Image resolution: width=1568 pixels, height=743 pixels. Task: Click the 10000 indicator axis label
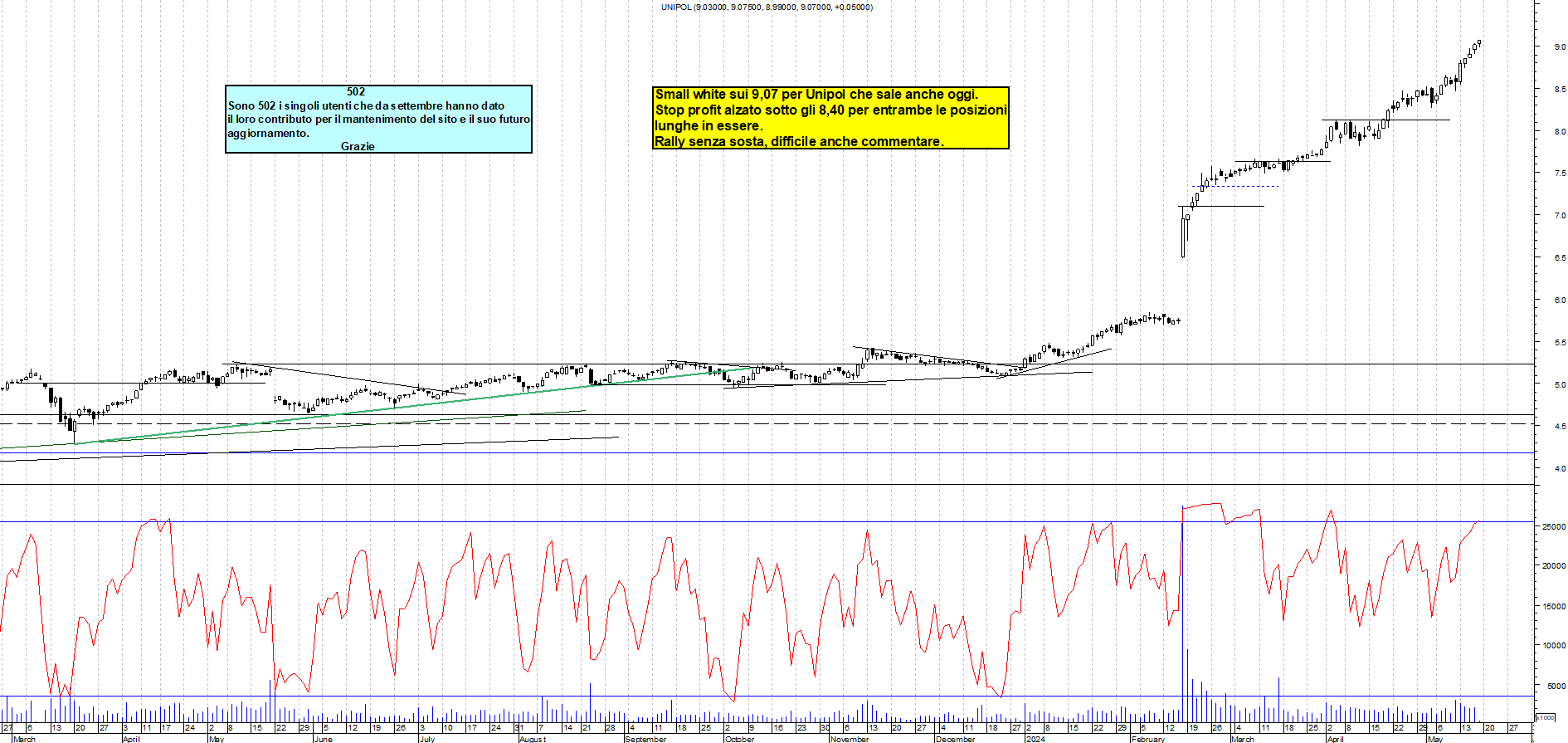coord(1554,646)
